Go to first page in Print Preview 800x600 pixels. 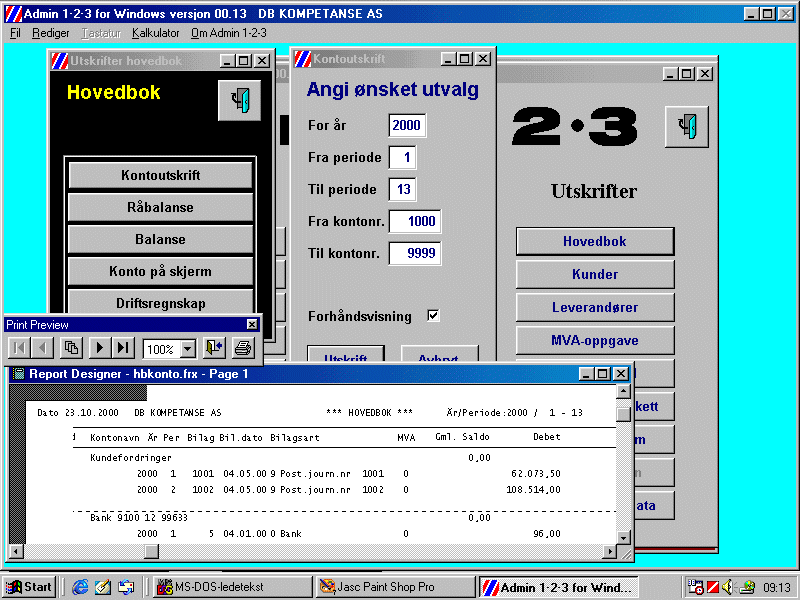coord(19,348)
